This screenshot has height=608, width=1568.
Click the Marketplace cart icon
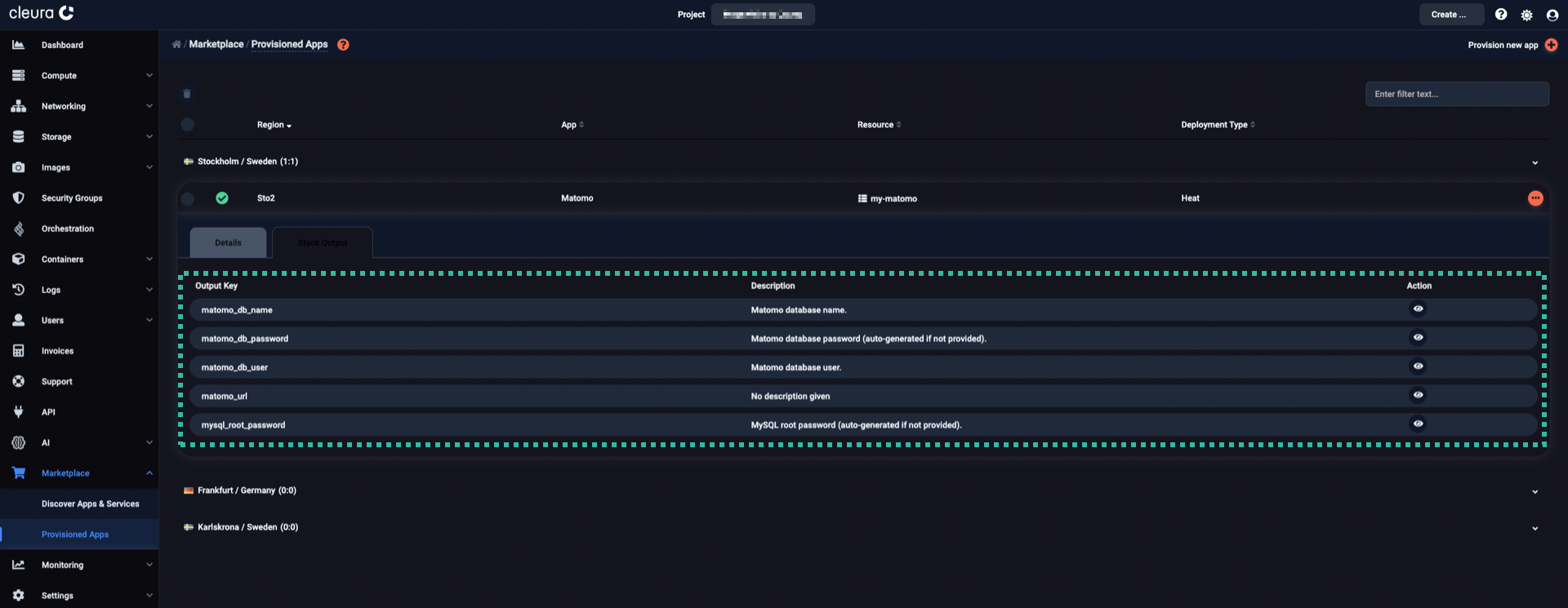18,473
